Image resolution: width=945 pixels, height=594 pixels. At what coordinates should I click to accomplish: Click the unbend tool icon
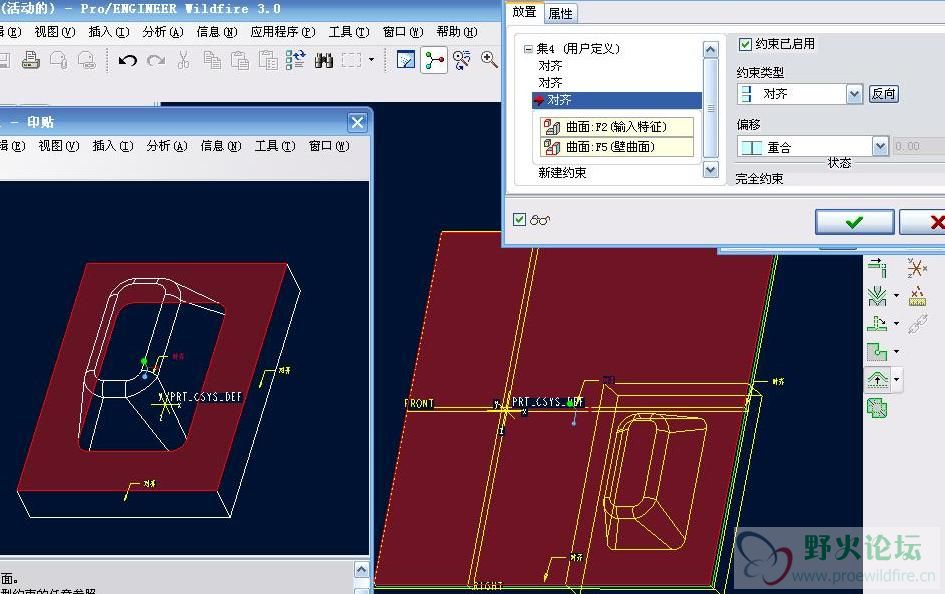(878, 324)
